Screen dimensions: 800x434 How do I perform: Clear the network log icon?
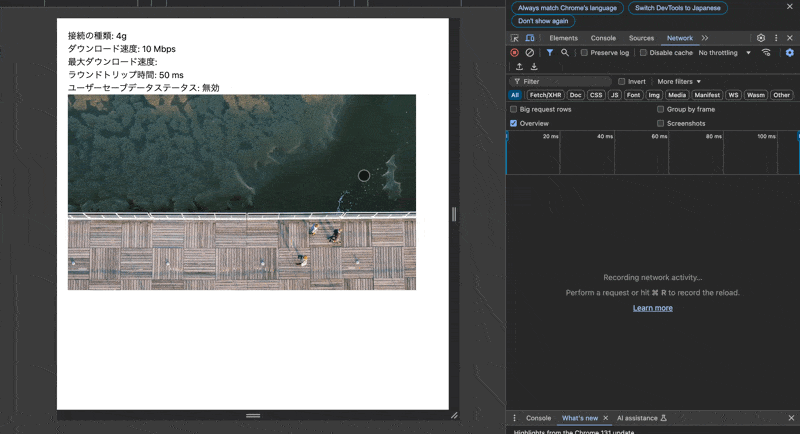click(530, 53)
